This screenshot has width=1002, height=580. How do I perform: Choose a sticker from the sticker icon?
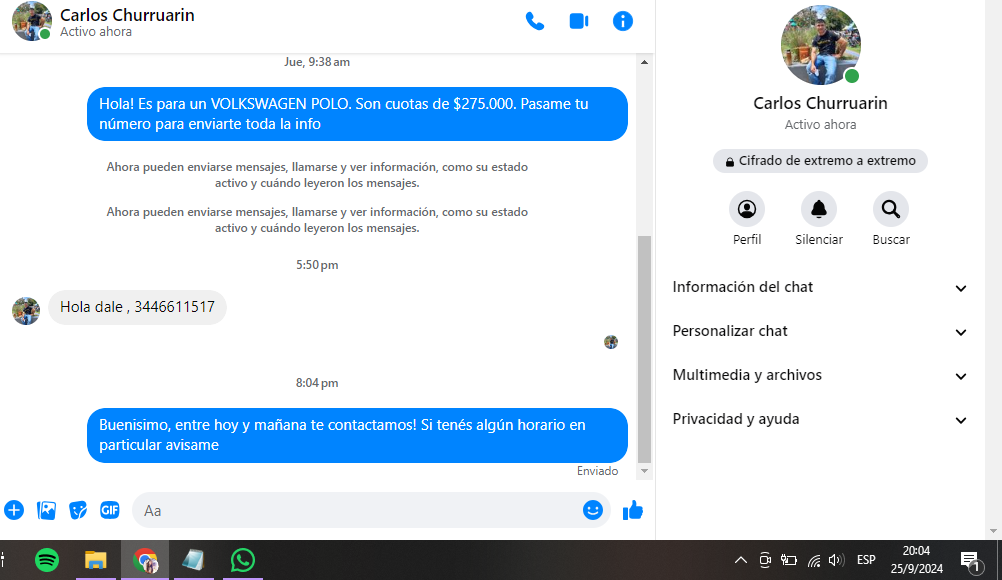[78, 510]
